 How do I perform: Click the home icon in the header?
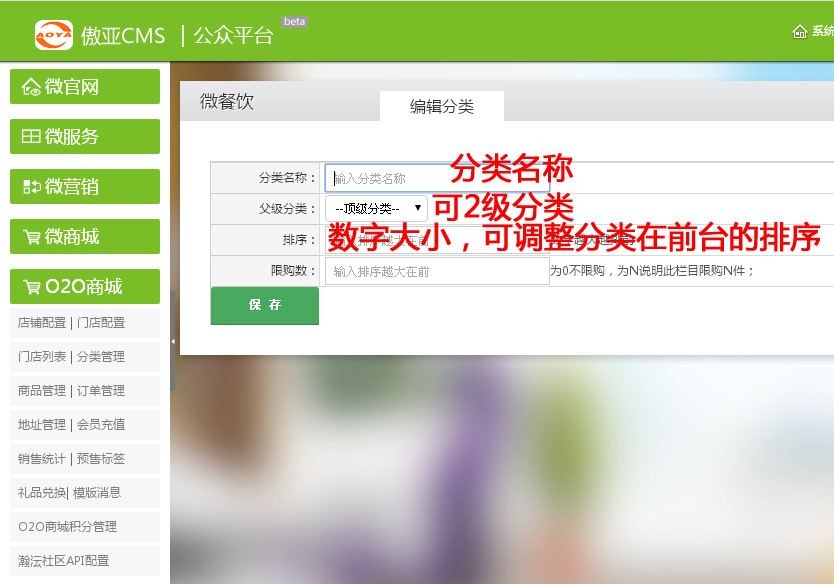tap(799, 32)
